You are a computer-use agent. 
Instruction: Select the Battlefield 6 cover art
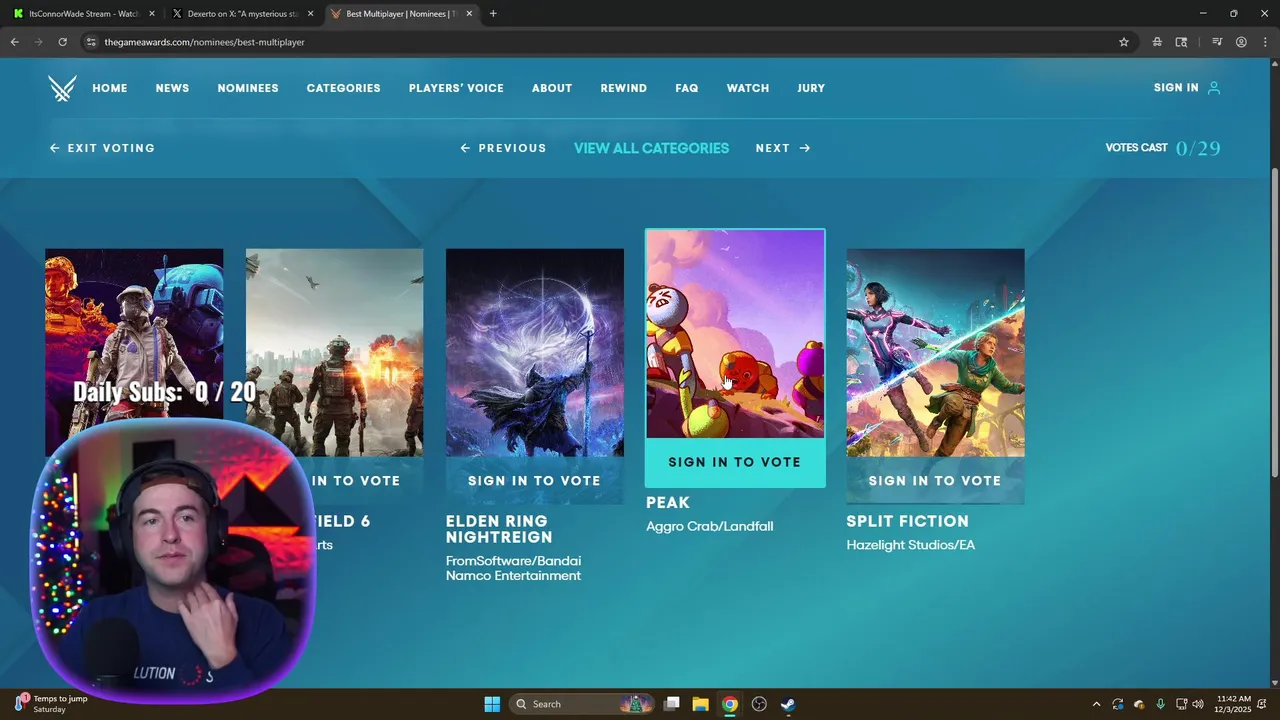334,353
